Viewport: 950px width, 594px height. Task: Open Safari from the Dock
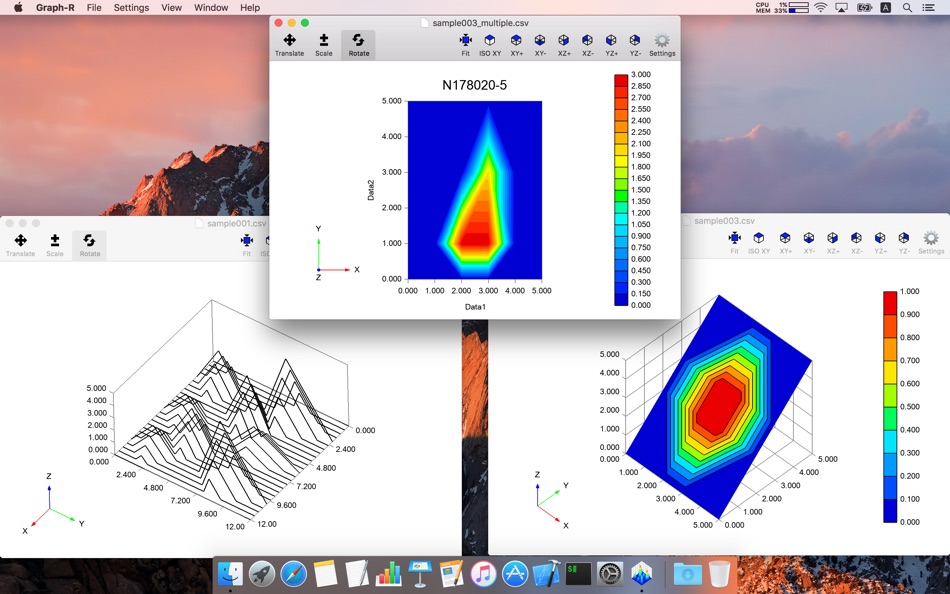coord(293,573)
